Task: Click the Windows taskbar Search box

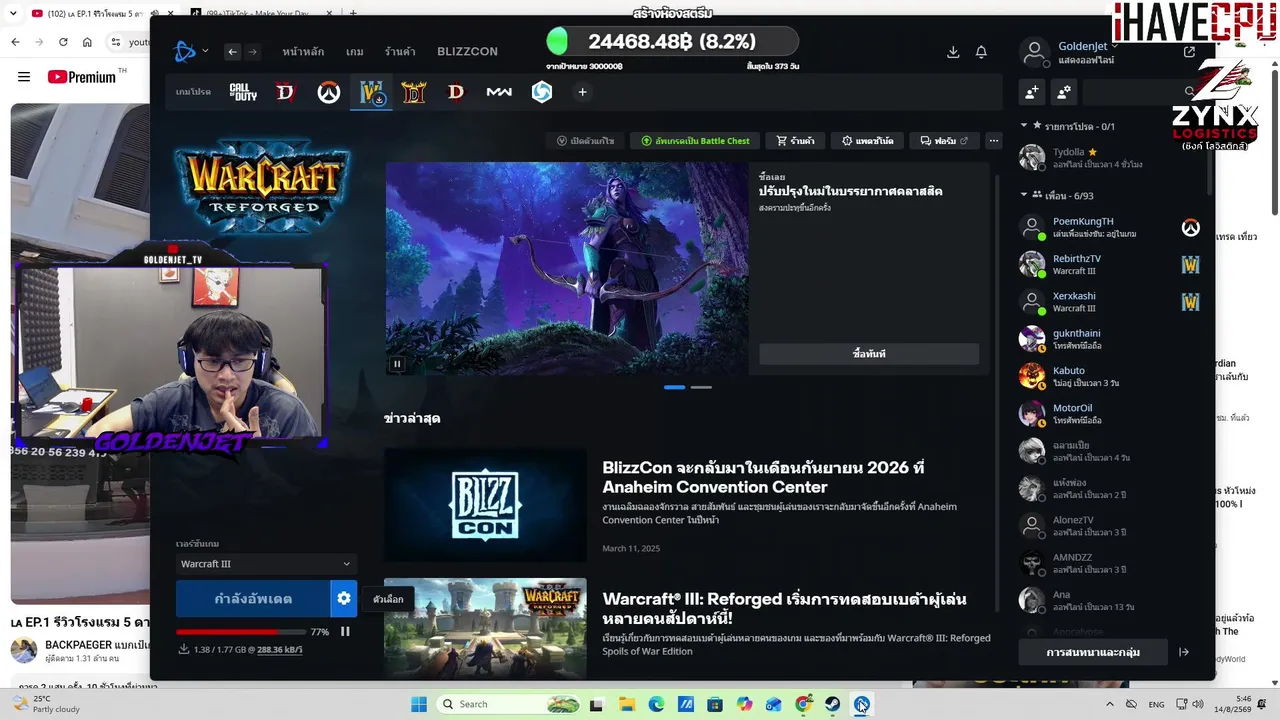Action: point(510,704)
